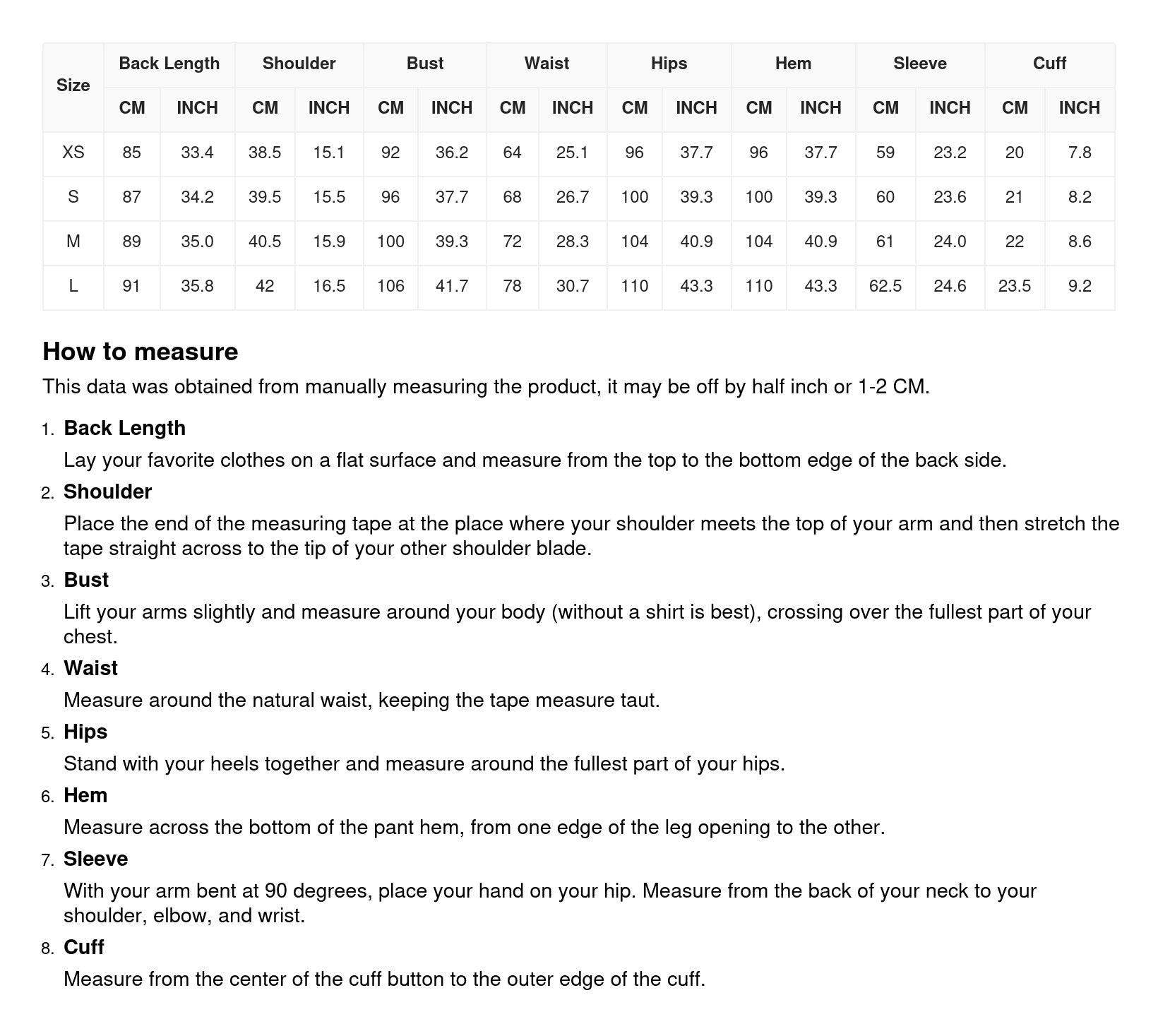Viewport: 1158px width, 1036px height.
Task: Click the Bust header in the table
Action: coord(424,64)
